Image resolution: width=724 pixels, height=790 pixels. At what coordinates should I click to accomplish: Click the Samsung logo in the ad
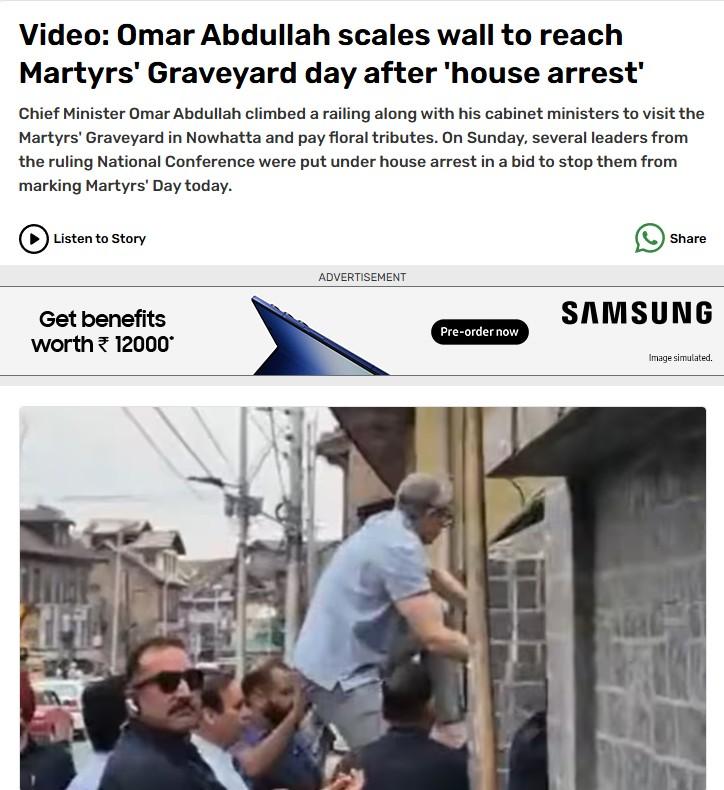pos(637,313)
